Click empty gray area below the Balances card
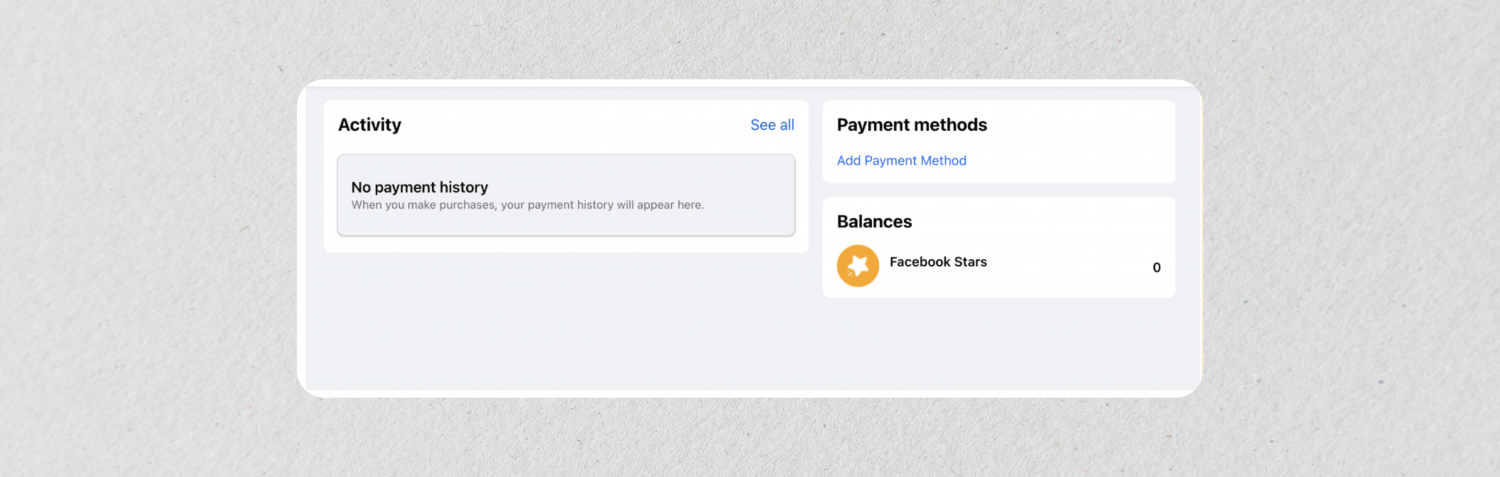1500x477 pixels. [998, 345]
